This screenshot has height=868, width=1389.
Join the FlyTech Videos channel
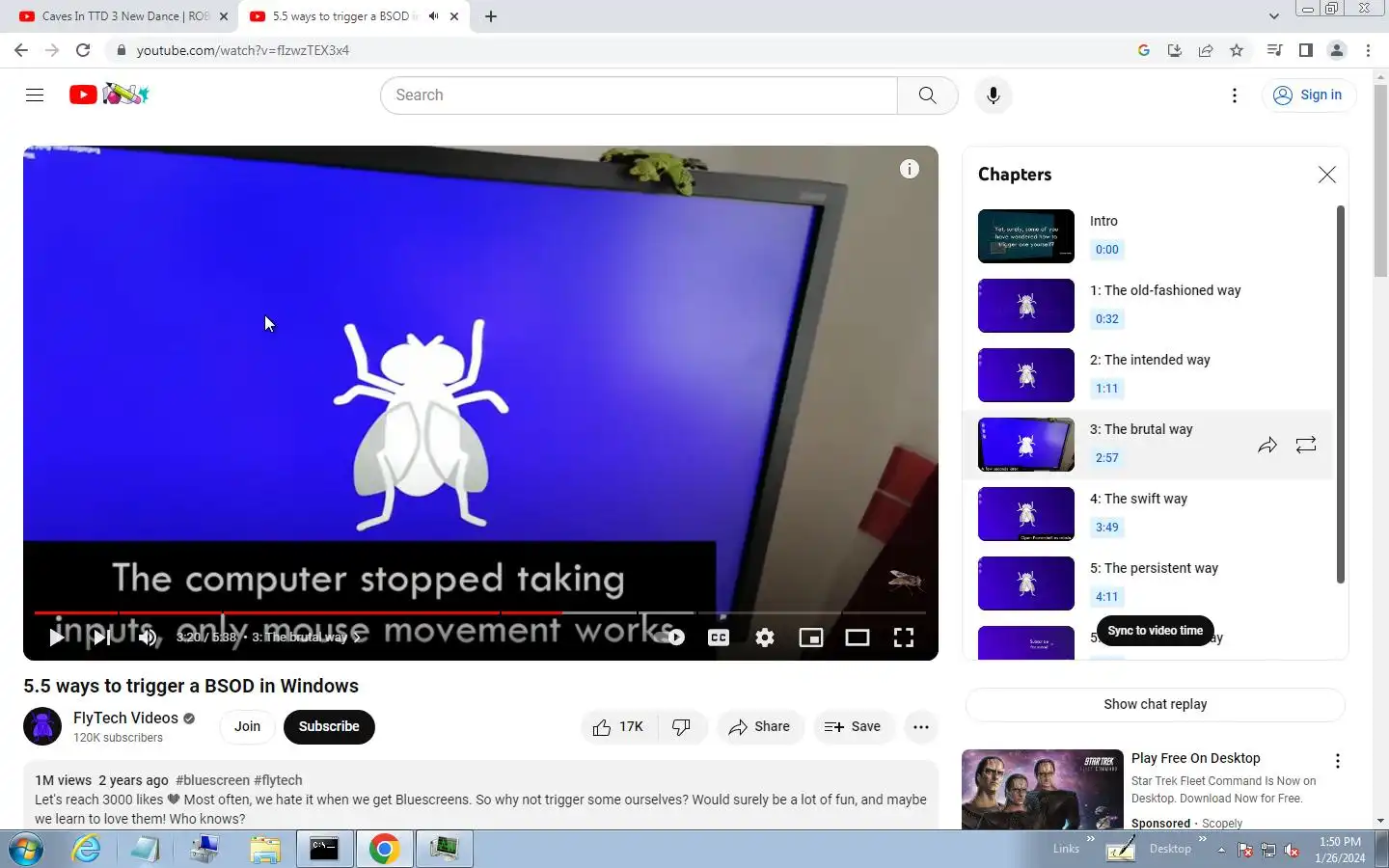point(247,726)
